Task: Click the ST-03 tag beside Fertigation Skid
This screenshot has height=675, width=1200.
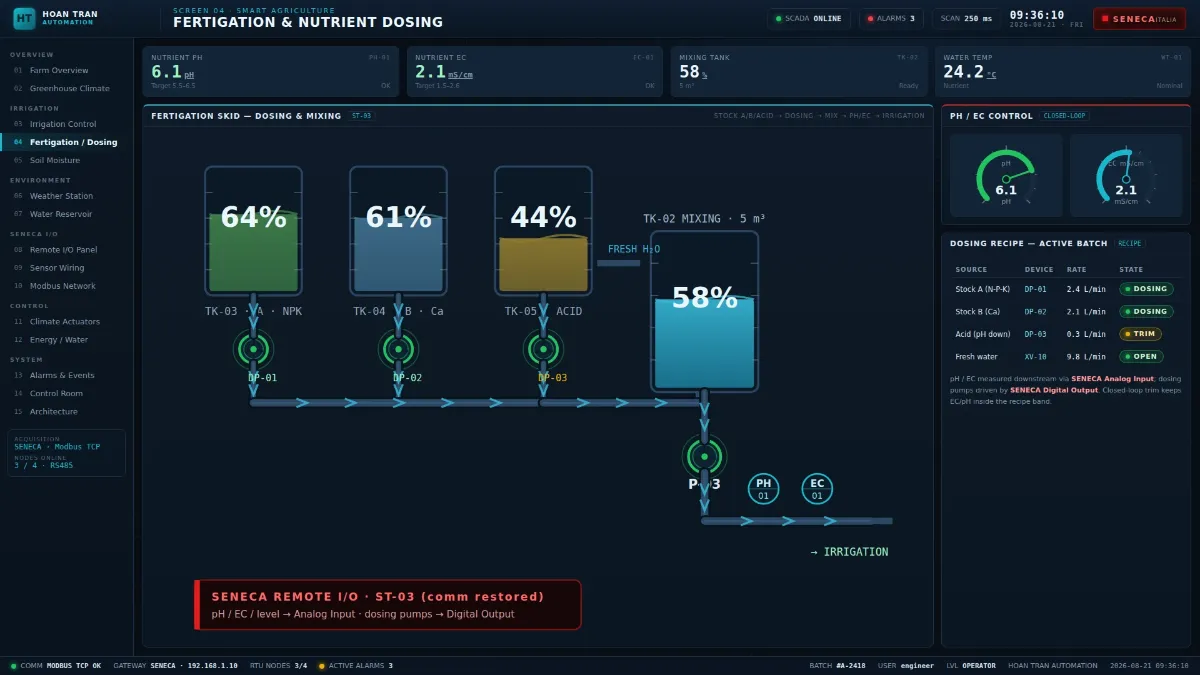Action: pyautogui.click(x=361, y=116)
